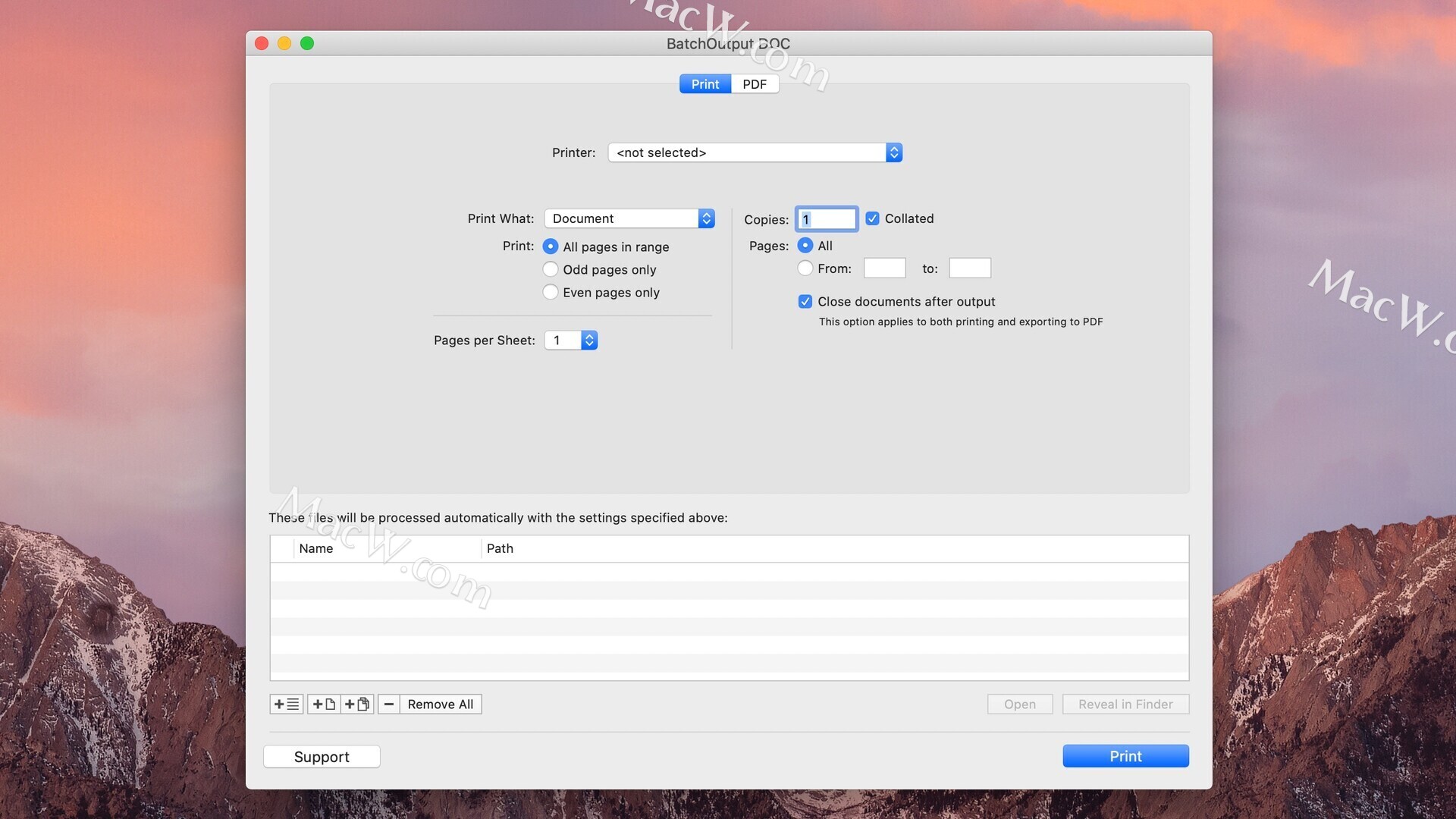The image size is (1456, 819).
Task: Click the Support button
Action: 322,757
